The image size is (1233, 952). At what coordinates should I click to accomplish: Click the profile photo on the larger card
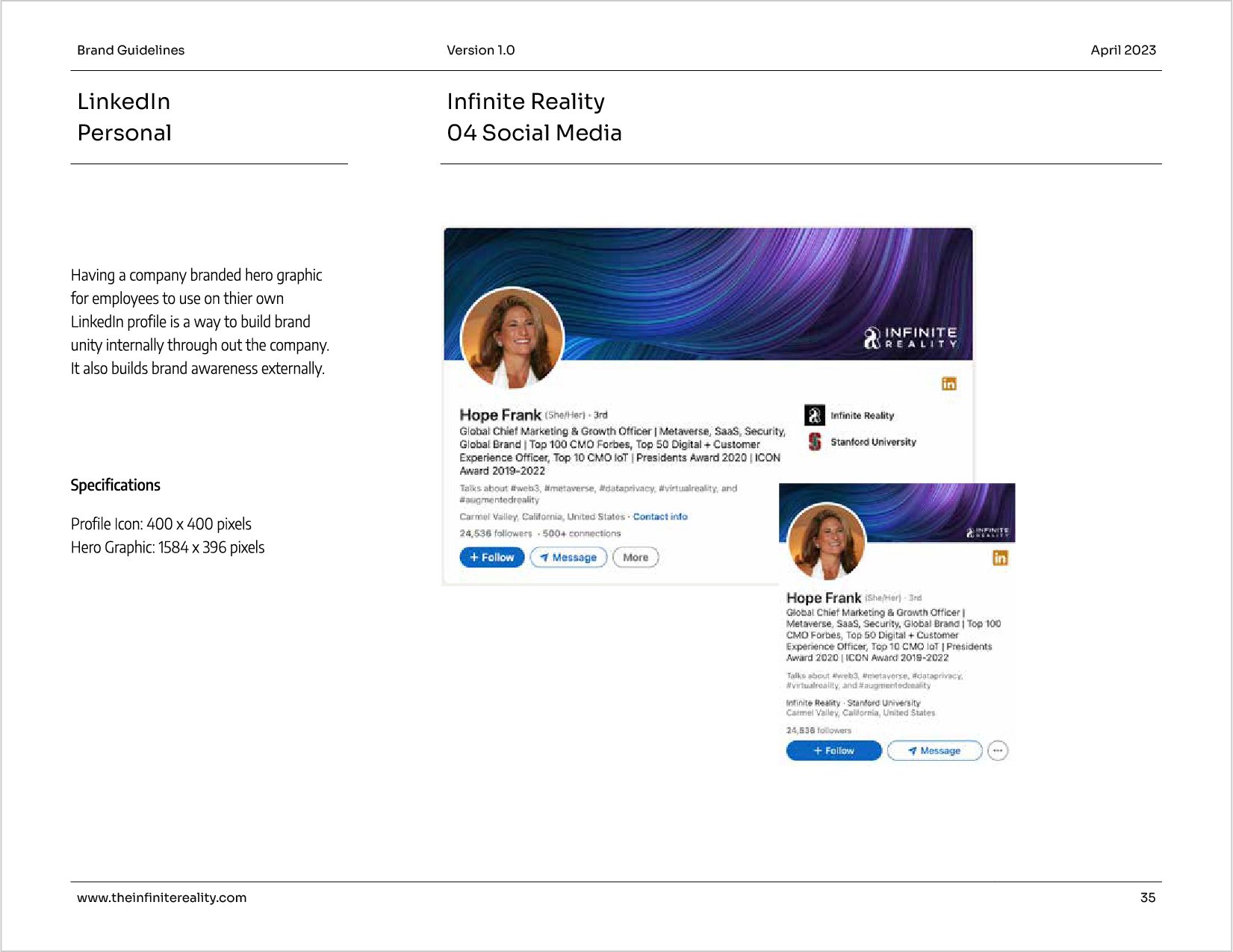(x=512, y=338)
